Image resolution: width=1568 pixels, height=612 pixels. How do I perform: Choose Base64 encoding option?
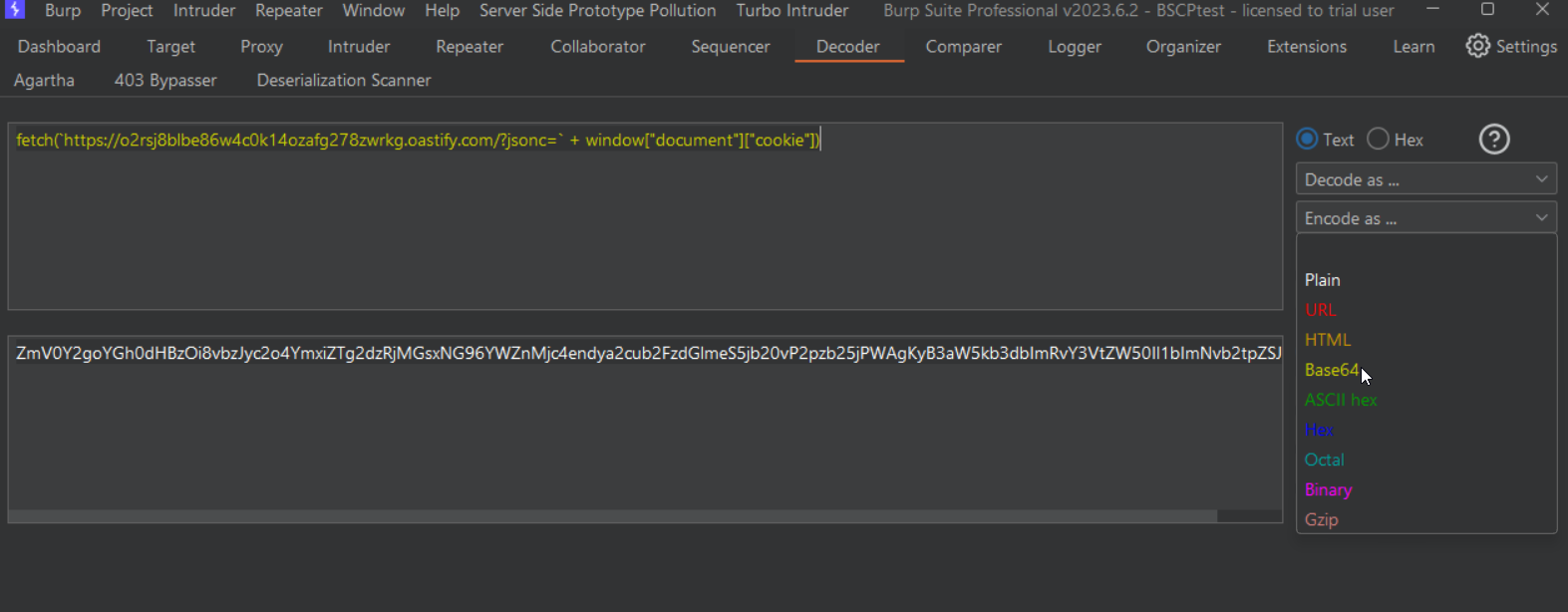pos(1331,370)
